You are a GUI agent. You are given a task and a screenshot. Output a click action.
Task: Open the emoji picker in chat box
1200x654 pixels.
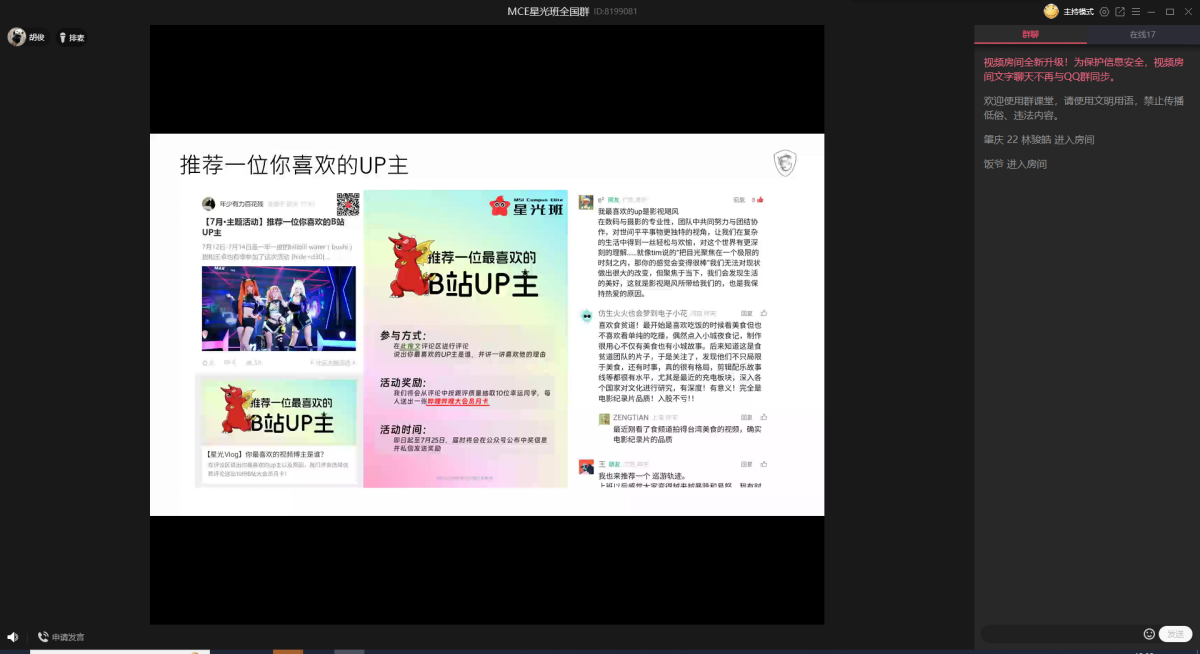click(x=1149, y=634)
